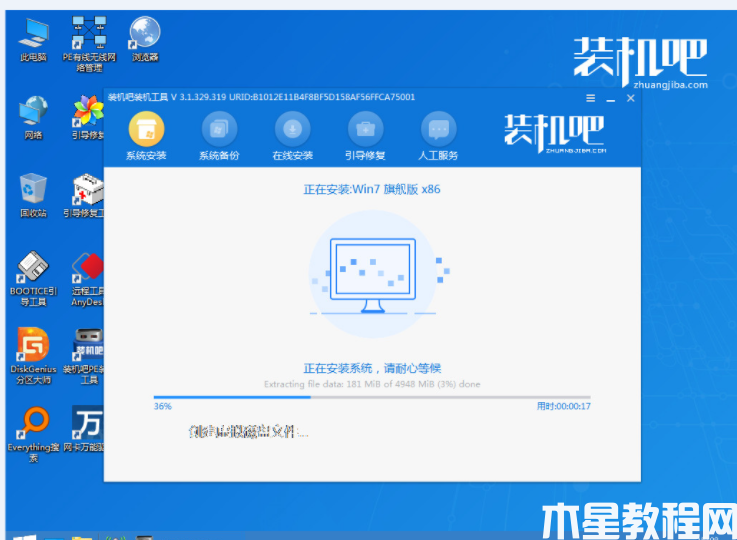
Task: Open the 此电脑 desktop icon
Action: pos(33,39)
